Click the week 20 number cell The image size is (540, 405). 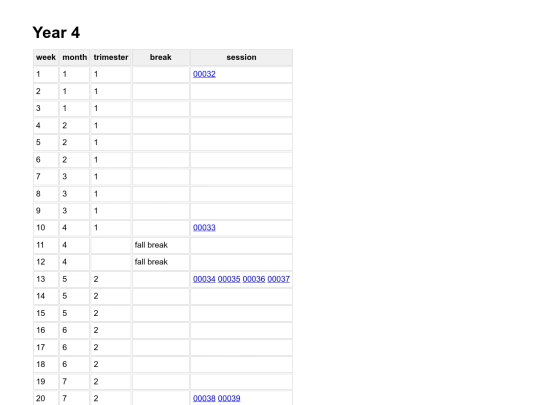click(46, 398)
